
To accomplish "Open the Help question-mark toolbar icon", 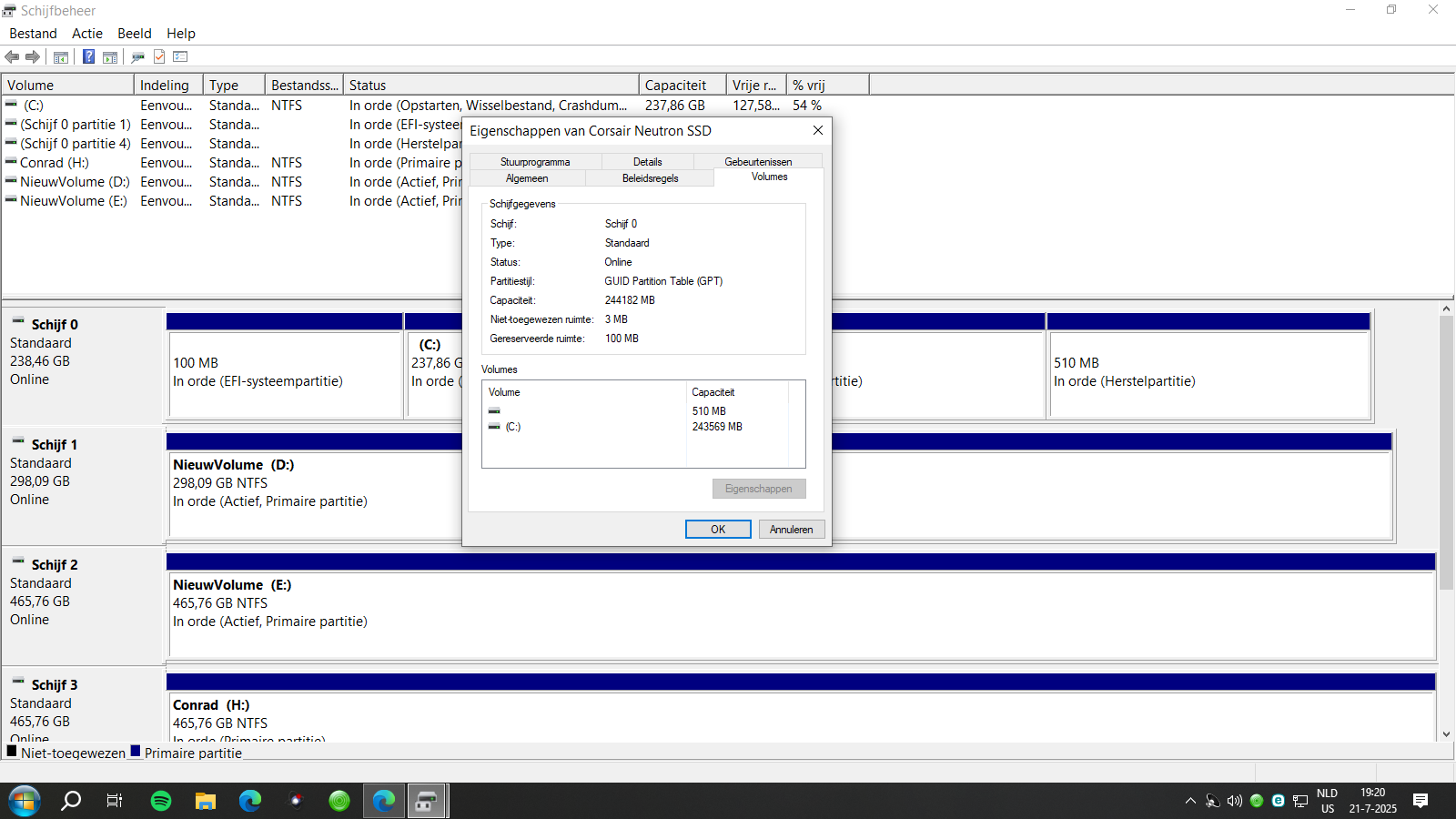I will [x=88, y=56].
